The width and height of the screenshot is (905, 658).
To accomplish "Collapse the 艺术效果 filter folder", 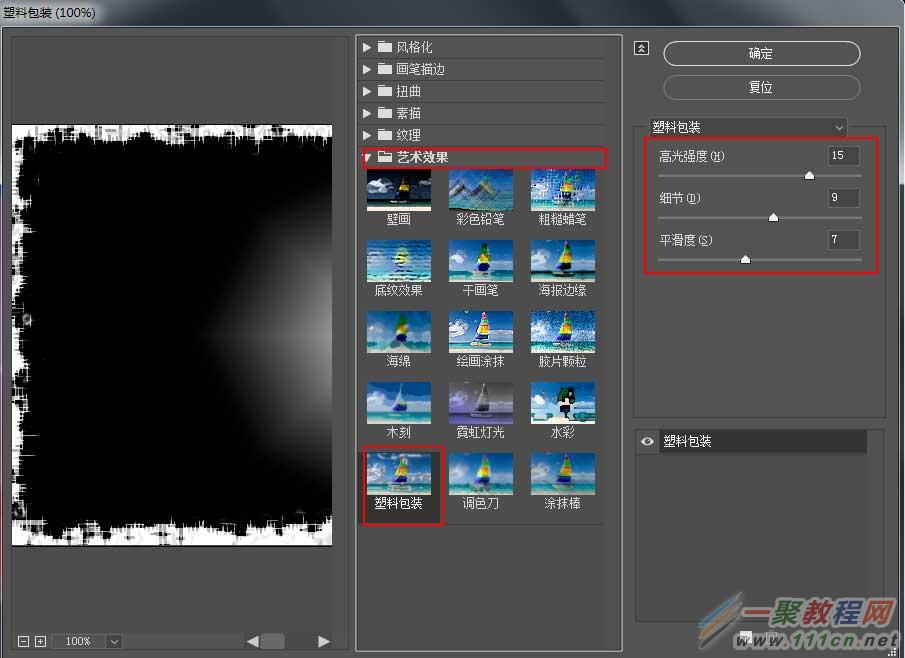I will point(367,157).
